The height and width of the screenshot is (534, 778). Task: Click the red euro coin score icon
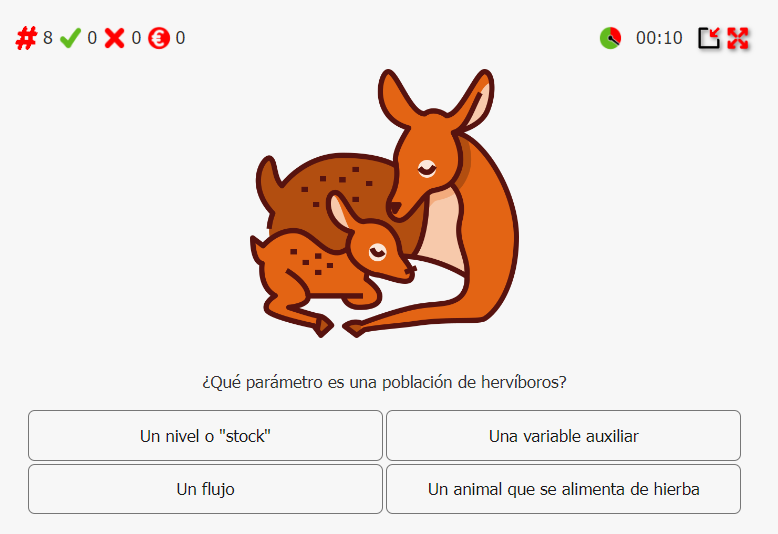(x=159, y=38)
